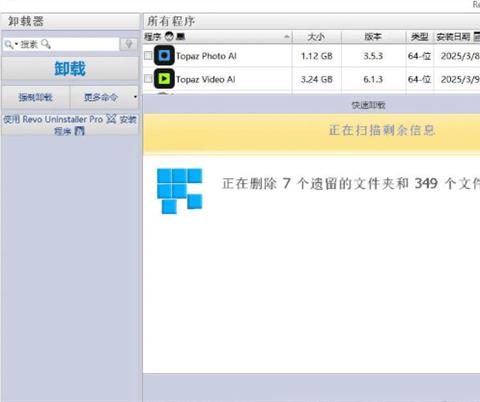Image resolution: width=480 pixels, height=402 pixels.
Task: Click the lightbulb button beside search box
Action: [x=128, y=44]
